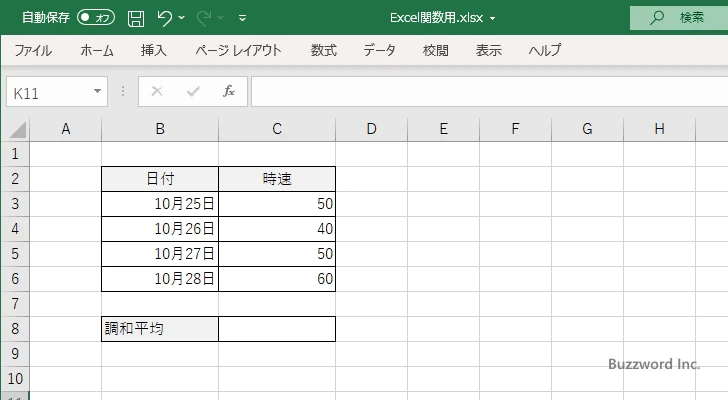Select row 2 header
The width and height of the screenshot is (728, 400).
pos(15,179)
